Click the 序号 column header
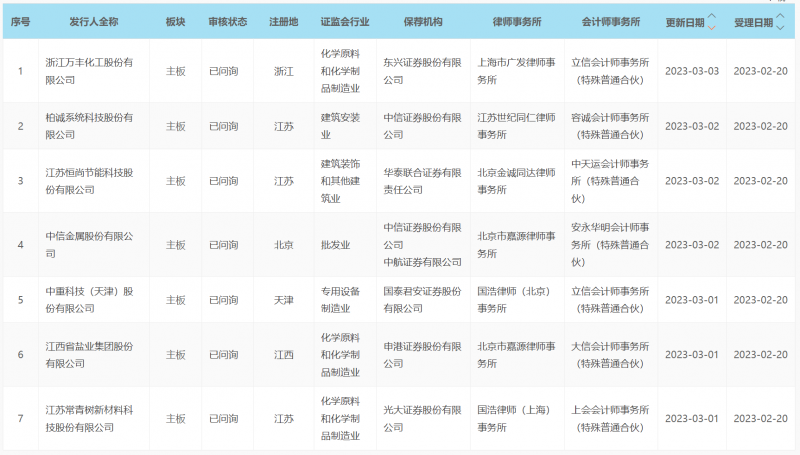Image resolution: width=800 pixels, height=455 pixels. [x=20, y=22]
